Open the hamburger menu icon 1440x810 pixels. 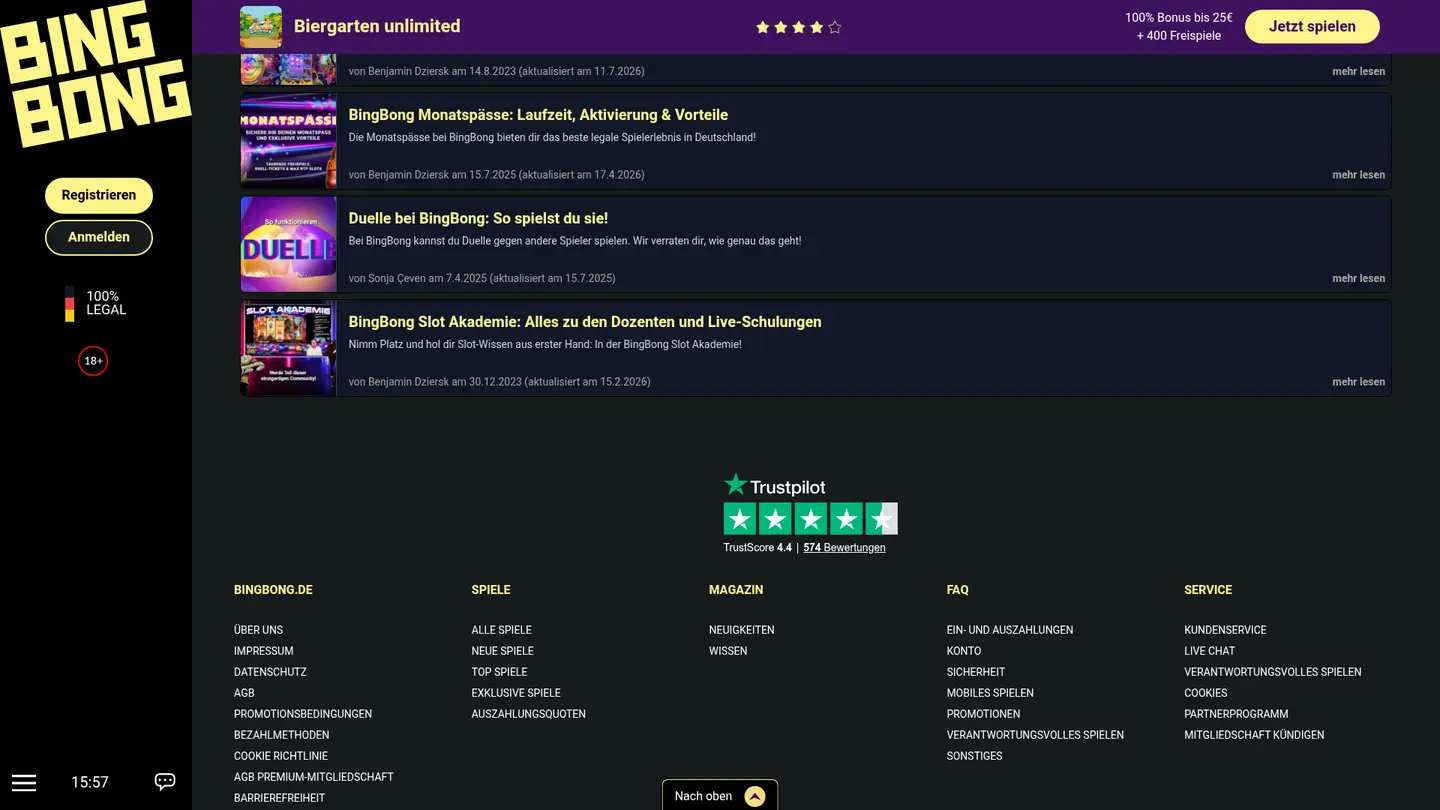tap(24, 782)
